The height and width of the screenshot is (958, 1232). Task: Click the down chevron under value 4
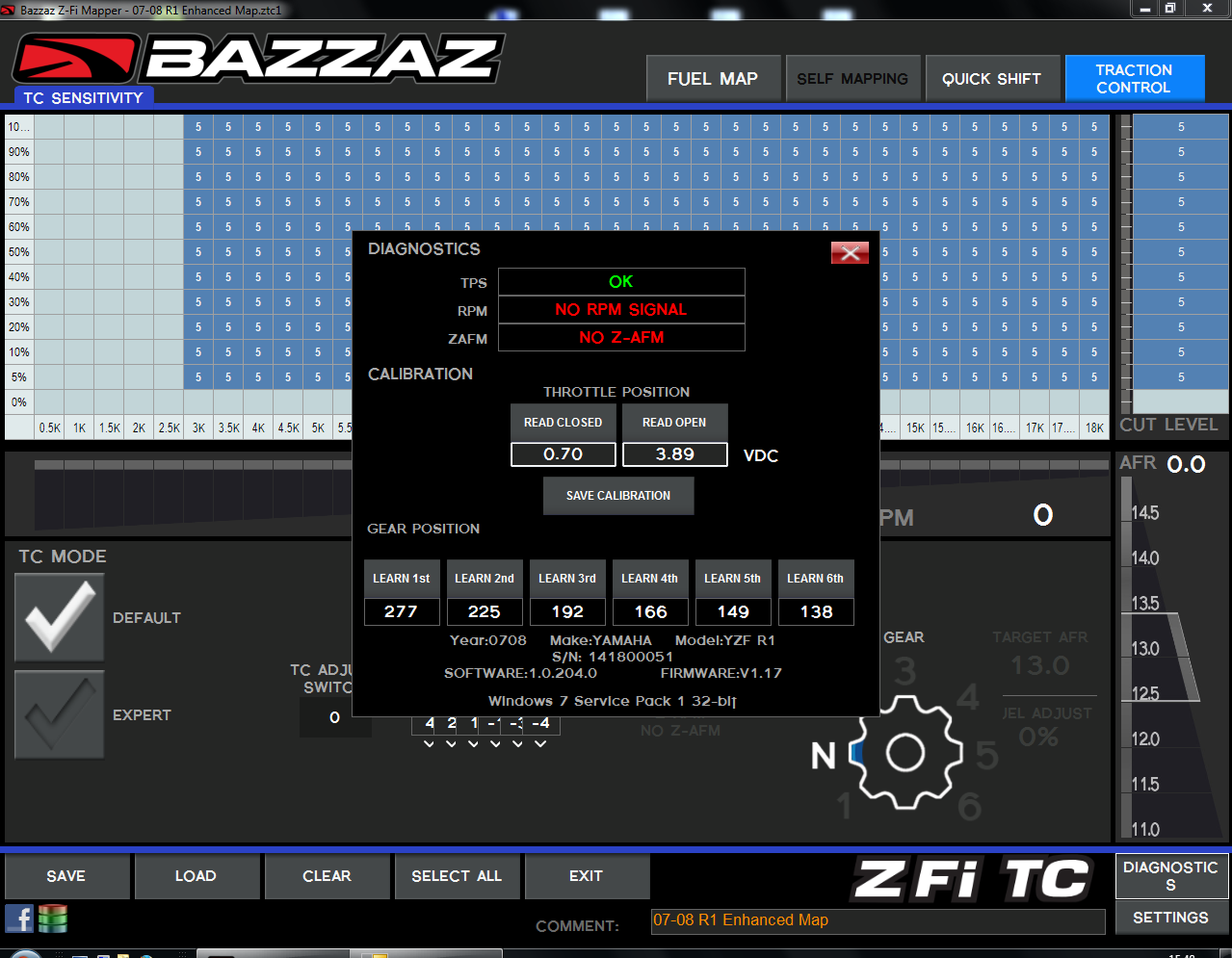click(429, 743)
